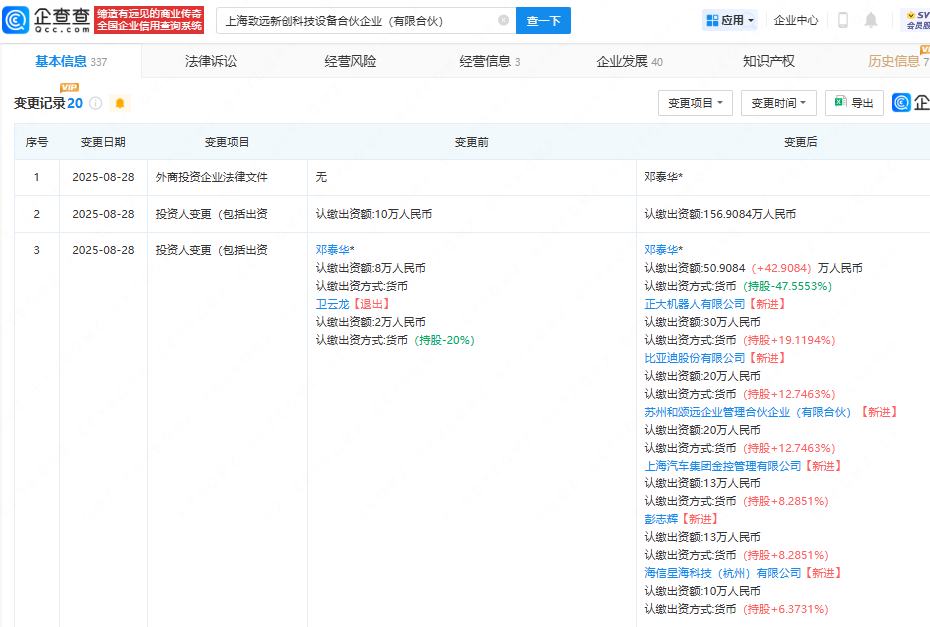
Task: Click the 变更后 column header
Action: coord(800,142)
